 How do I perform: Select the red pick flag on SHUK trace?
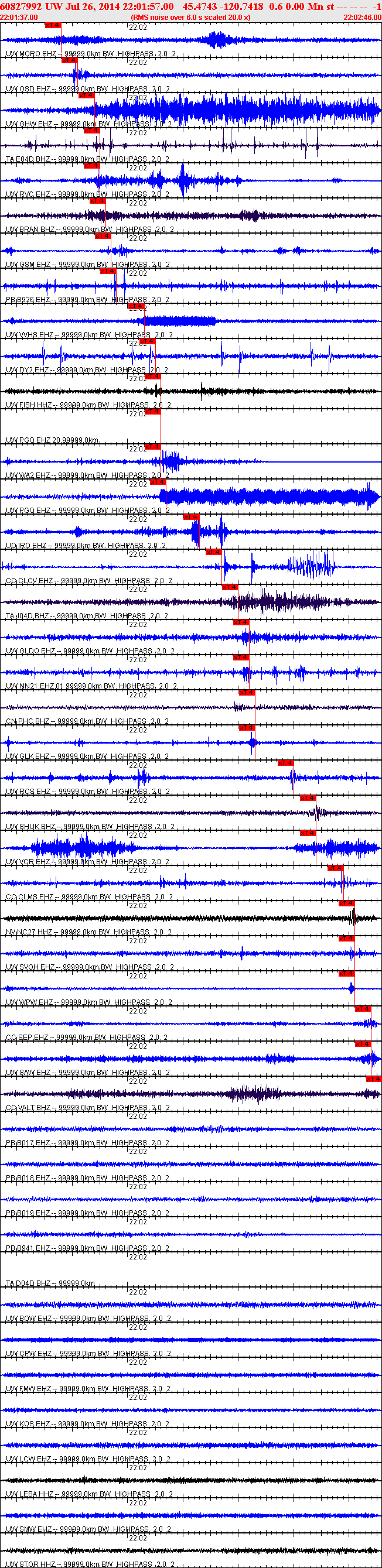pos(308,798)
